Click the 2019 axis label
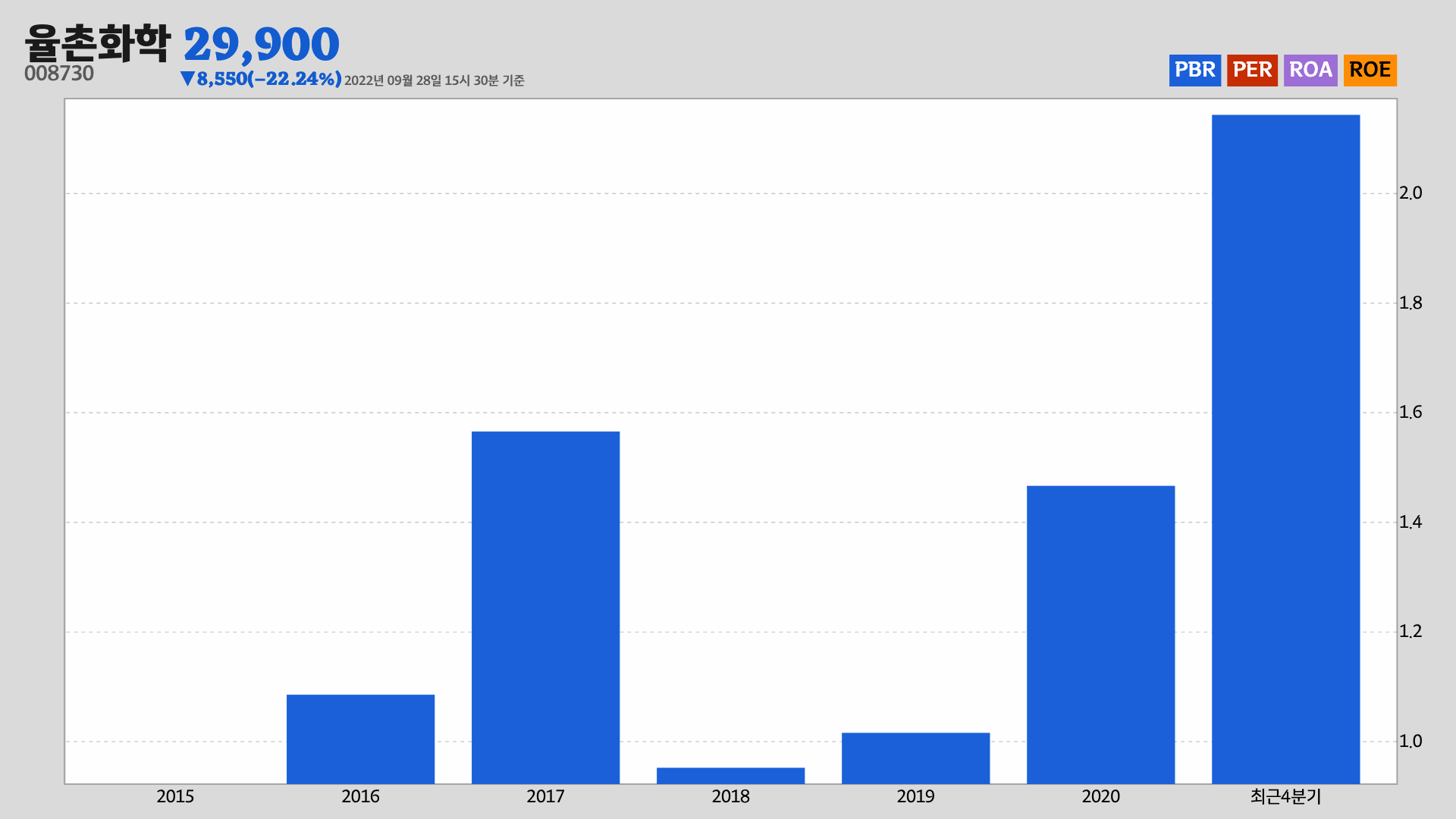 point(915,796)
